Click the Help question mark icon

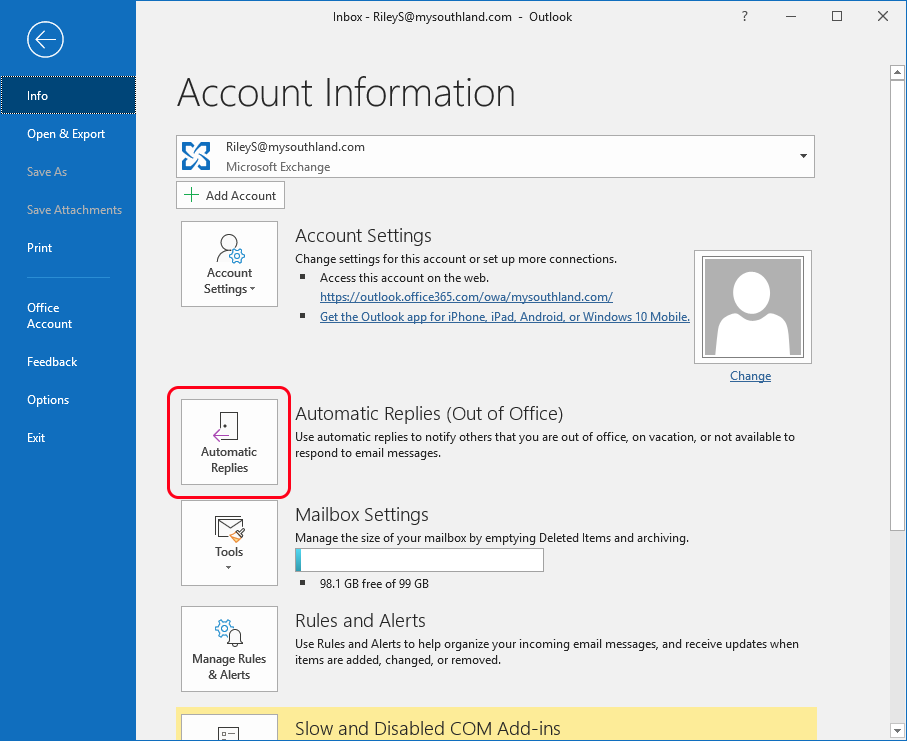pos(744,16)
